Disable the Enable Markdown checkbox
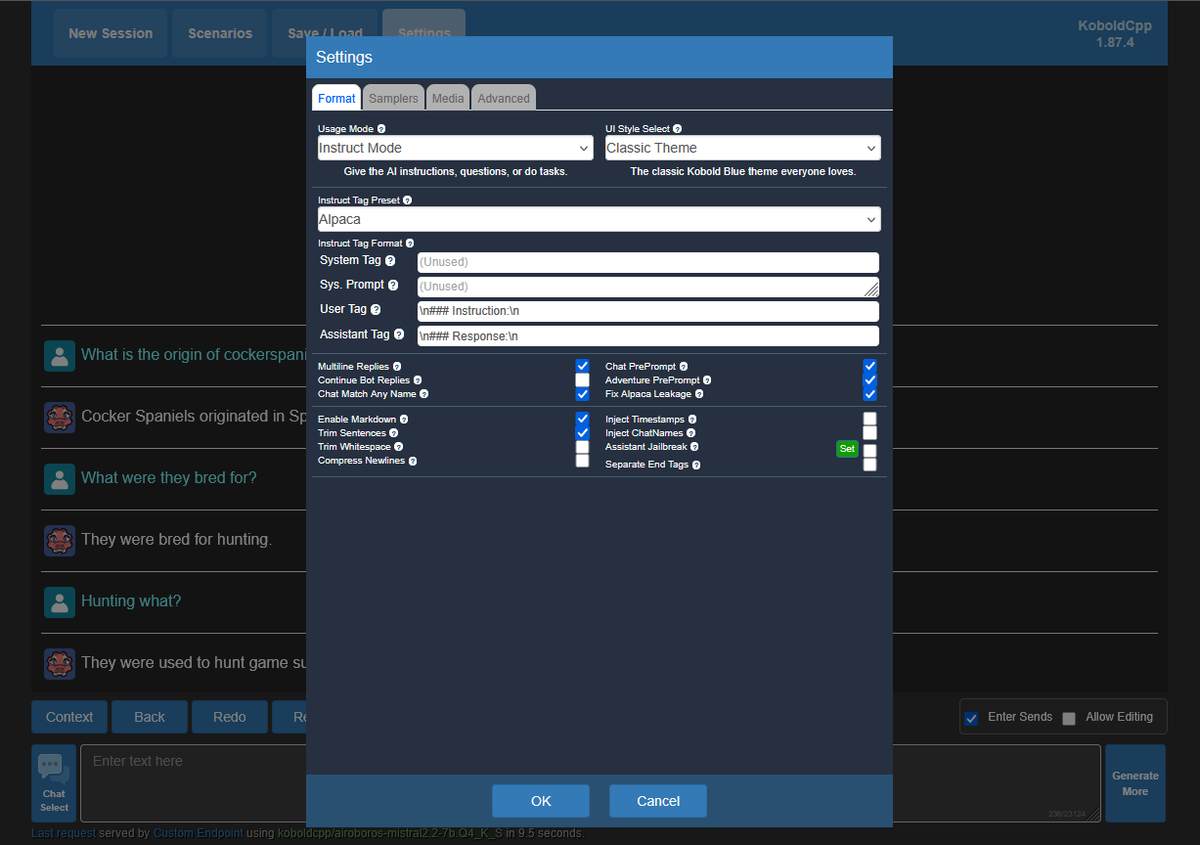 (x=582, y=418)
